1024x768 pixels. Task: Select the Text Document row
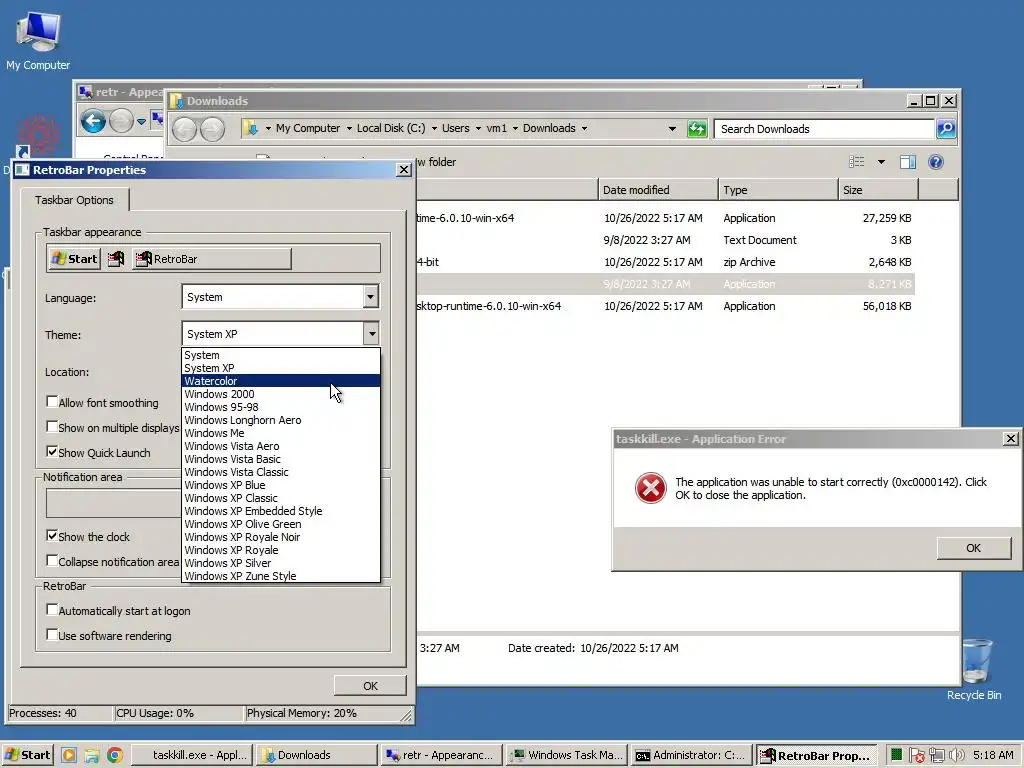(x=665, y=240)
